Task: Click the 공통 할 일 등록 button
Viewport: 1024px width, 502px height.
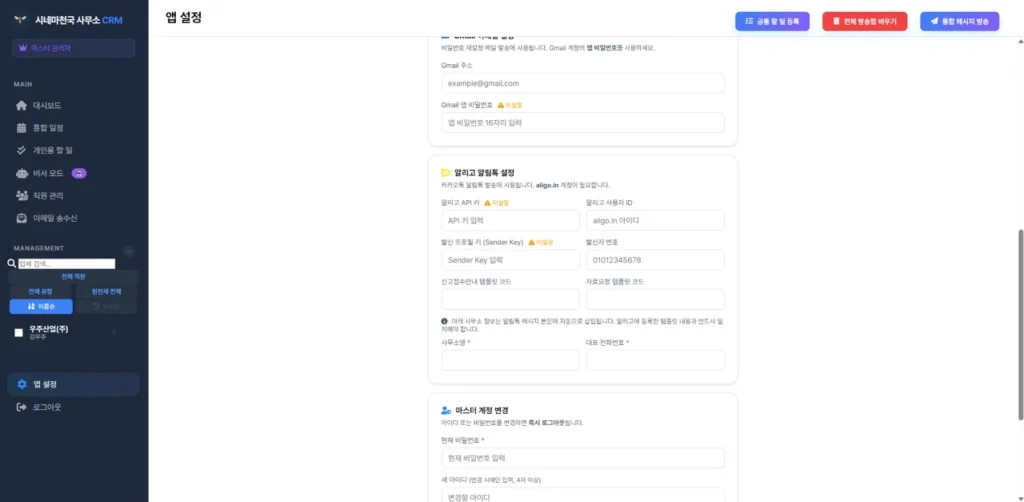Action: pyautogui.click(x=774, y=20)
